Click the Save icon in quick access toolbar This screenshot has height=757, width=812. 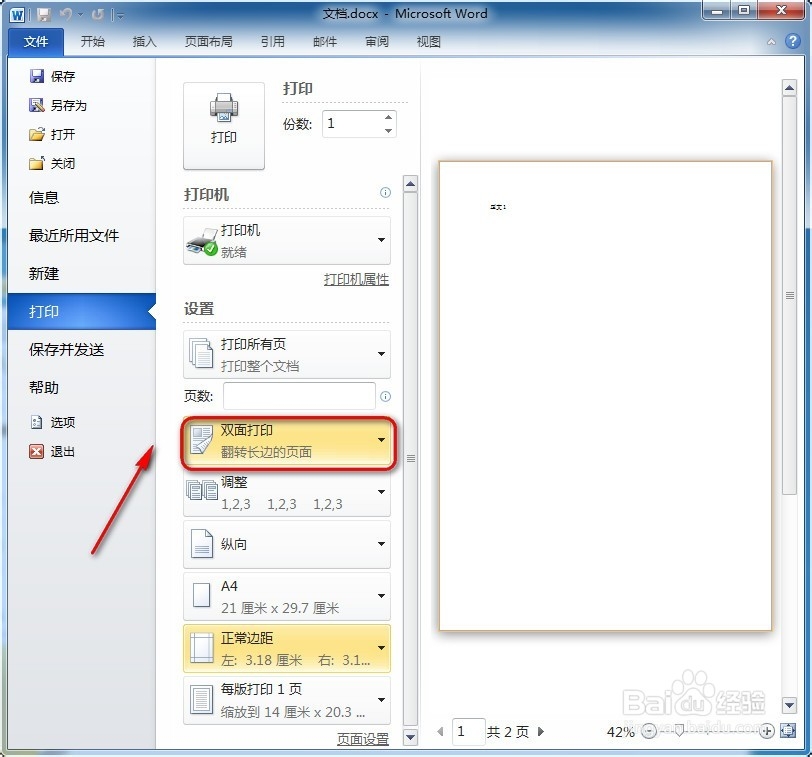click(44, 14)
